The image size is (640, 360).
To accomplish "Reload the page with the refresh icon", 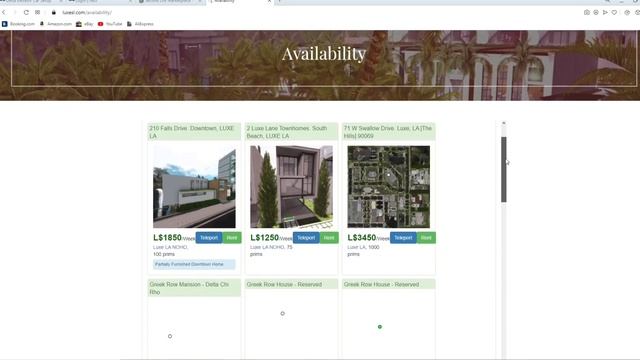I will pos(26,13).
